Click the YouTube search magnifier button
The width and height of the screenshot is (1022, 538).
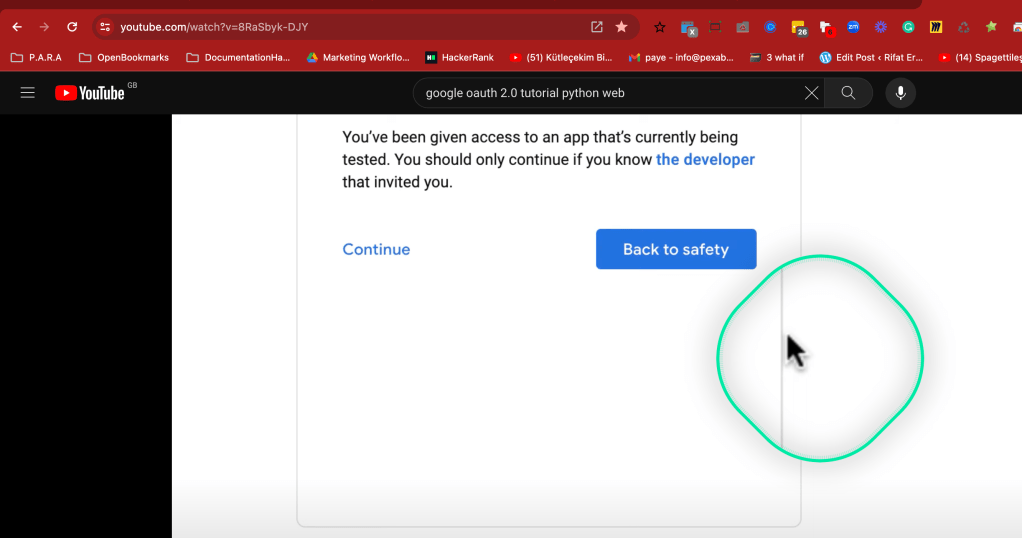click(848, 93)
